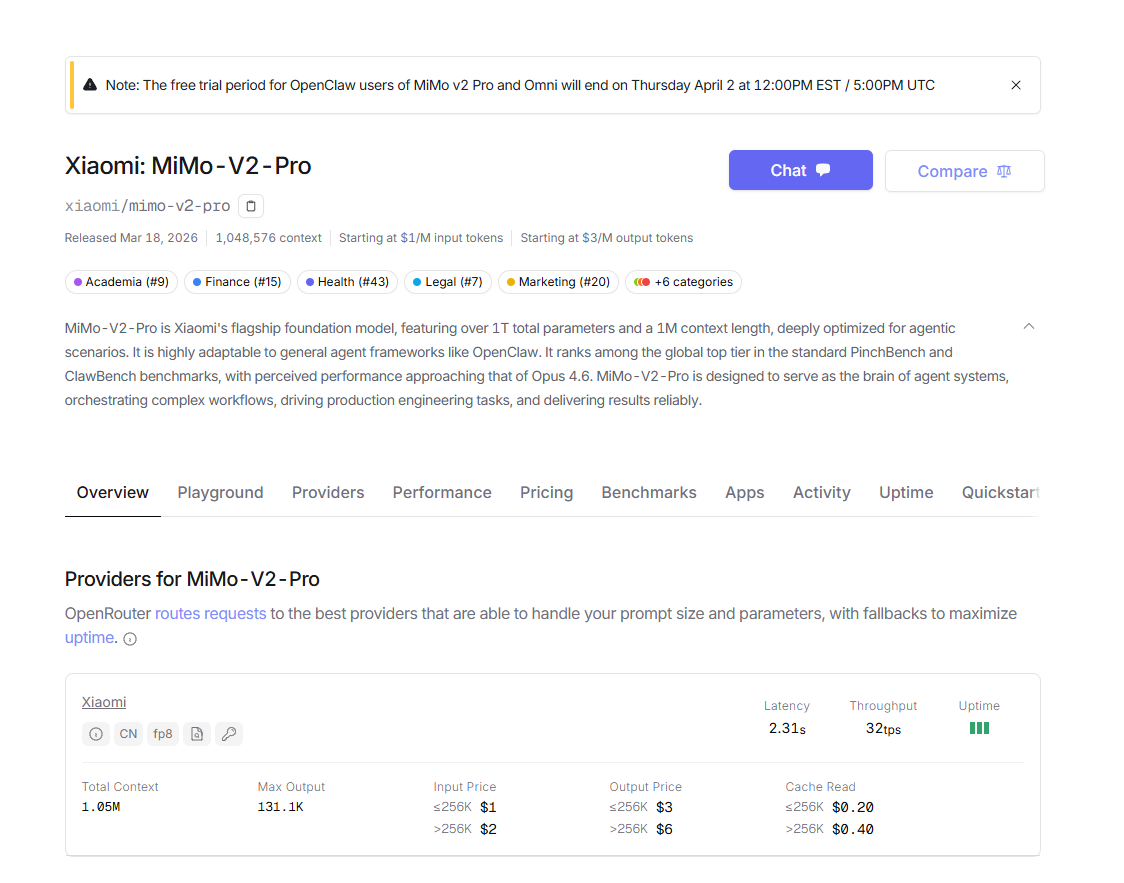The height and width of the screenshot is (883, 1124).
Task: Click the 1.05M total context value
Action: point(101,807)
